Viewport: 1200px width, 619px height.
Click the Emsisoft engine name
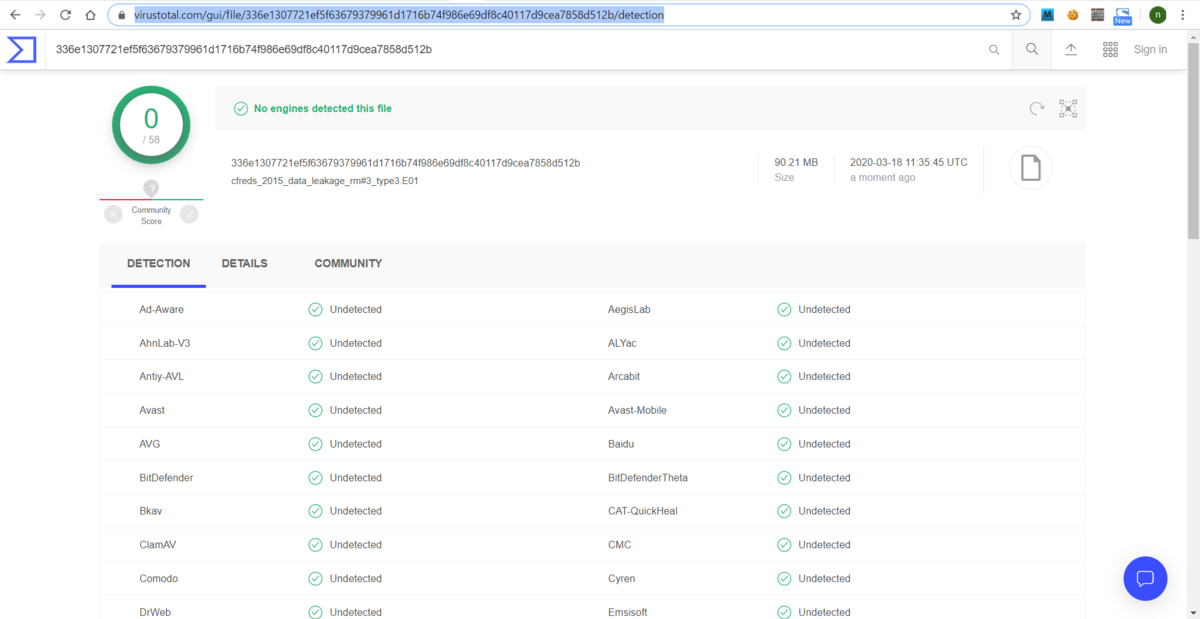click(x=628, y=612)
